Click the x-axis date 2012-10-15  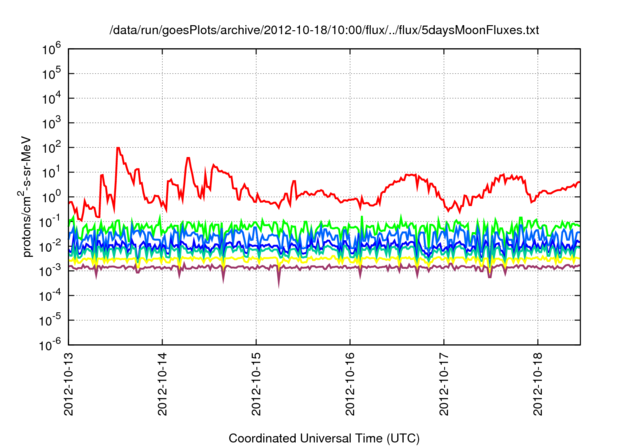pos(256,383)
